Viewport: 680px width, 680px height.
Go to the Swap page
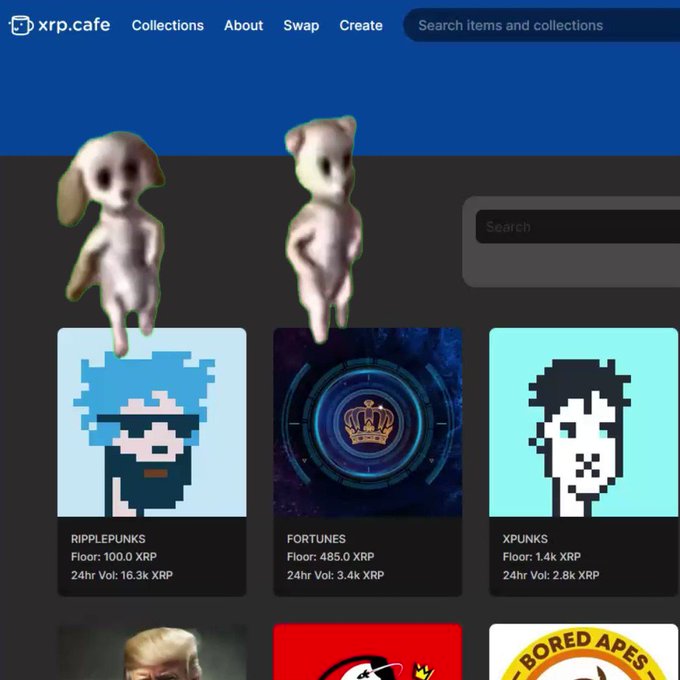[x=301, y=26]
